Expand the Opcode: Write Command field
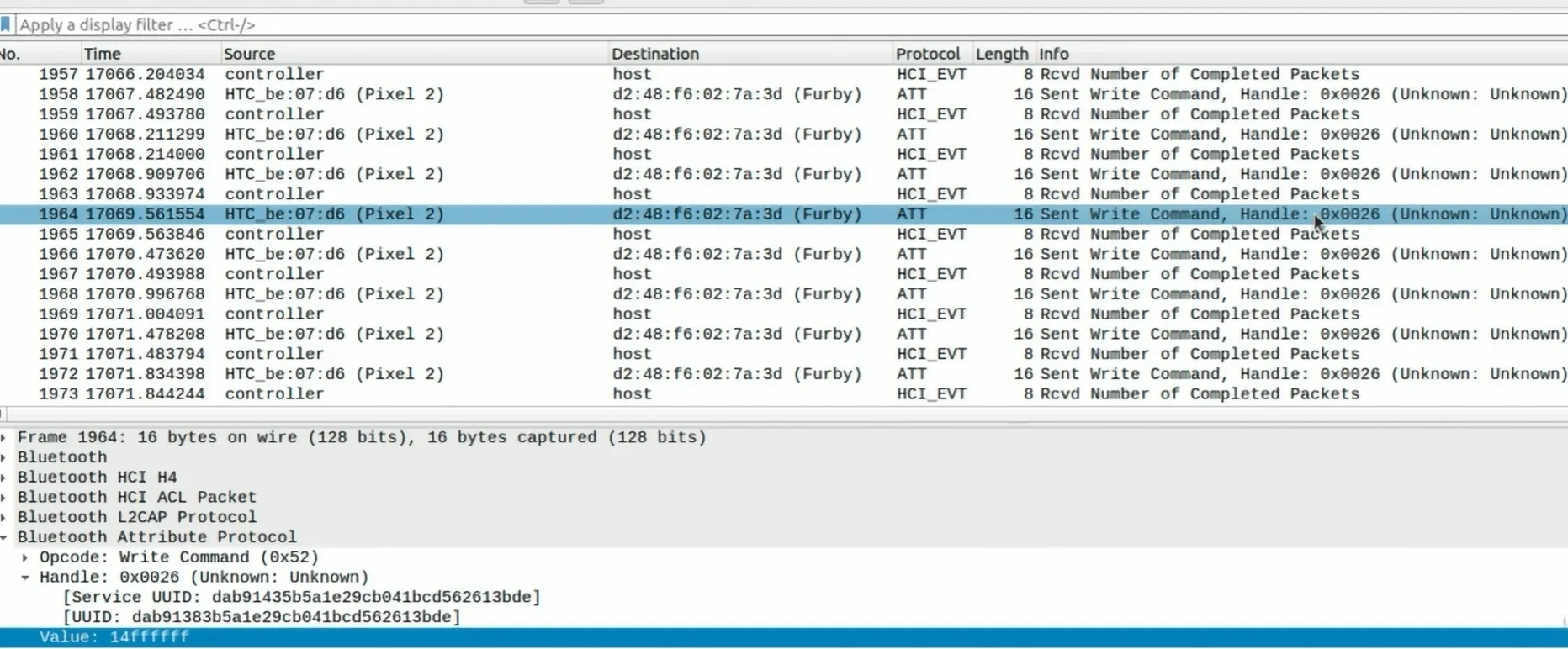Viewport: 1568px width, 649px height. [25, 557]
